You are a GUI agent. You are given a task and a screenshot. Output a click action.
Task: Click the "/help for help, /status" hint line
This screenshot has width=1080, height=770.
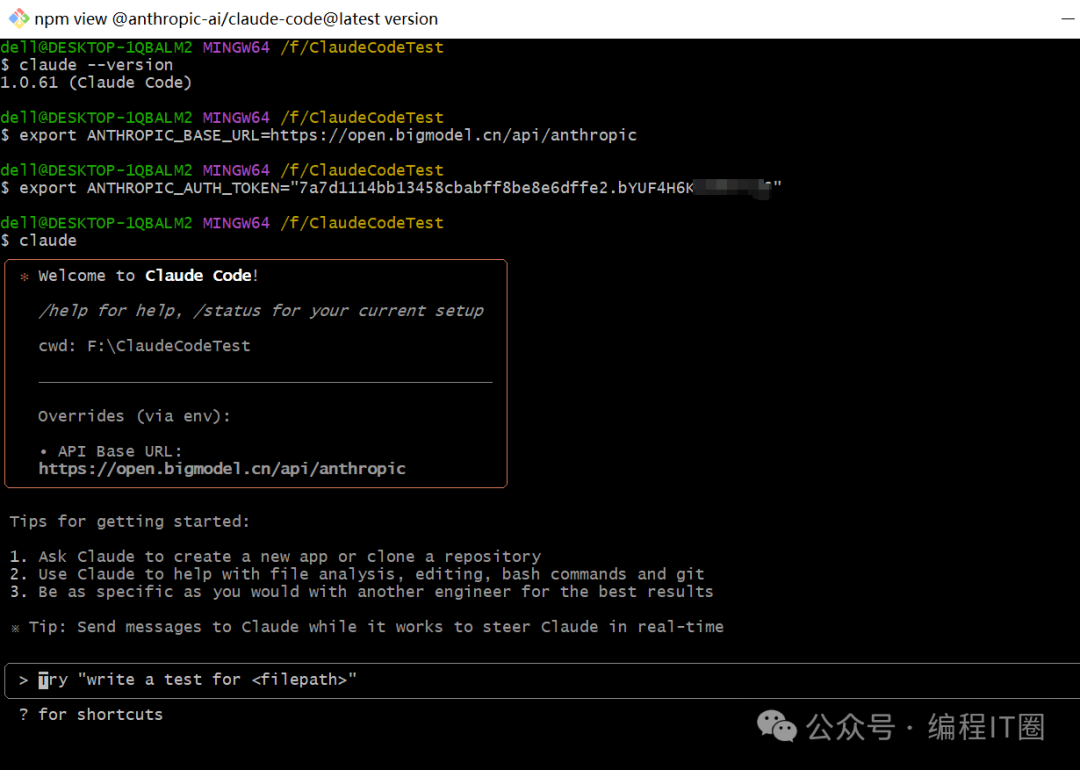click(261, 311)
